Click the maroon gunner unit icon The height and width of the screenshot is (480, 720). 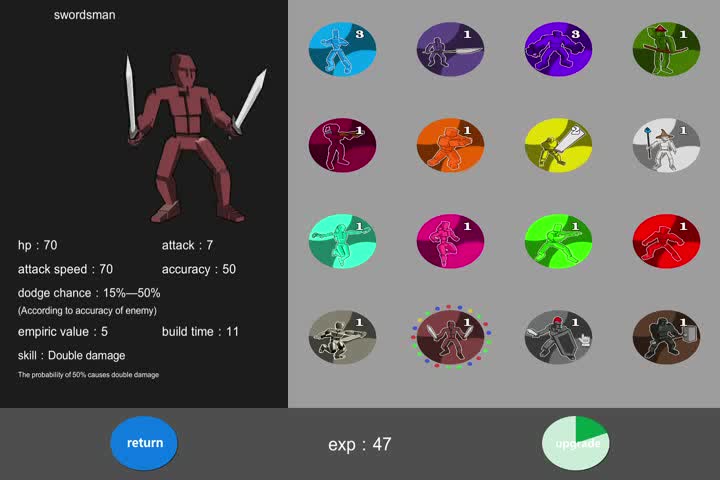(342, 145)
